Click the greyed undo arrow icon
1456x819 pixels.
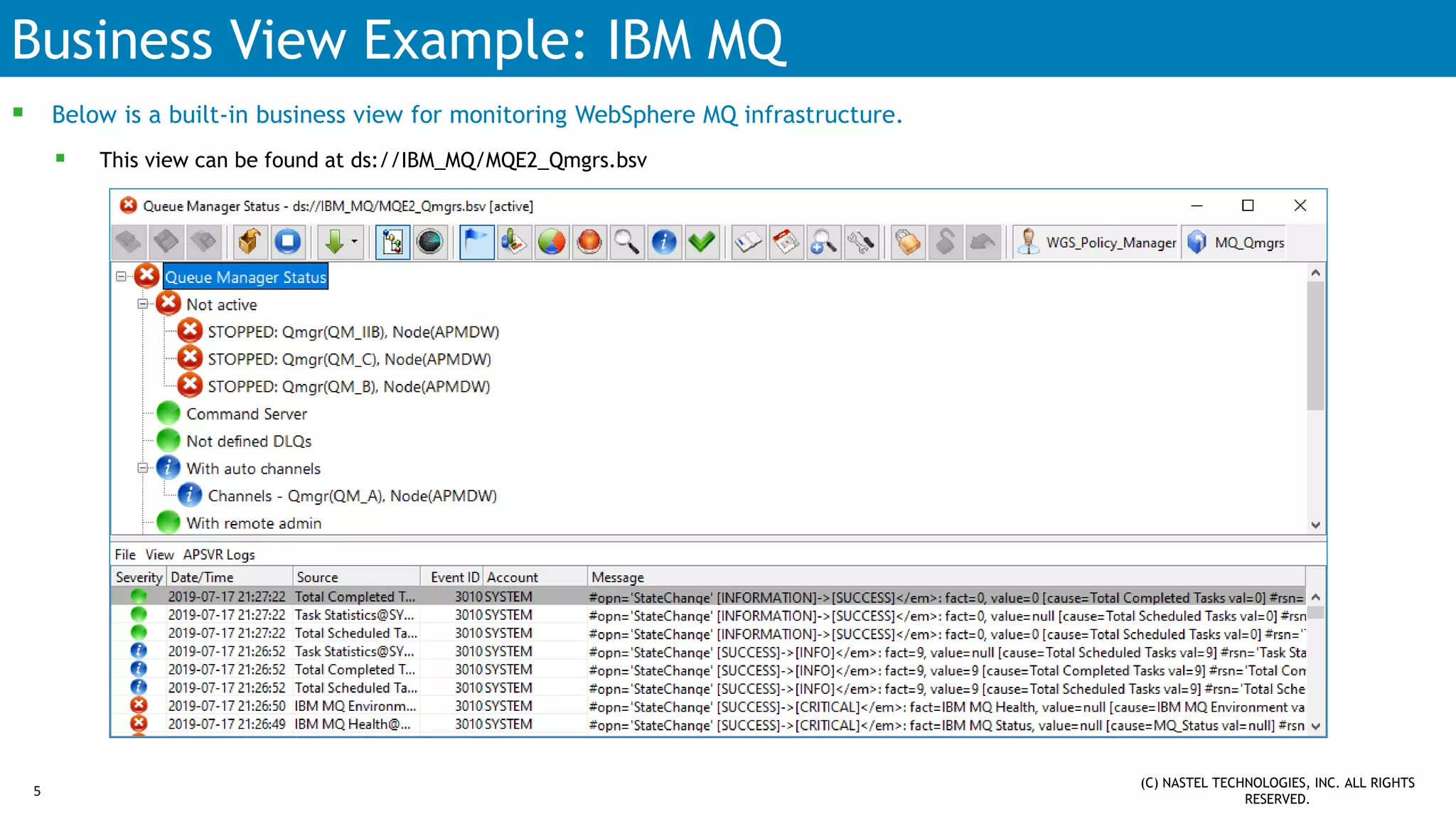(x=983, y=242)
